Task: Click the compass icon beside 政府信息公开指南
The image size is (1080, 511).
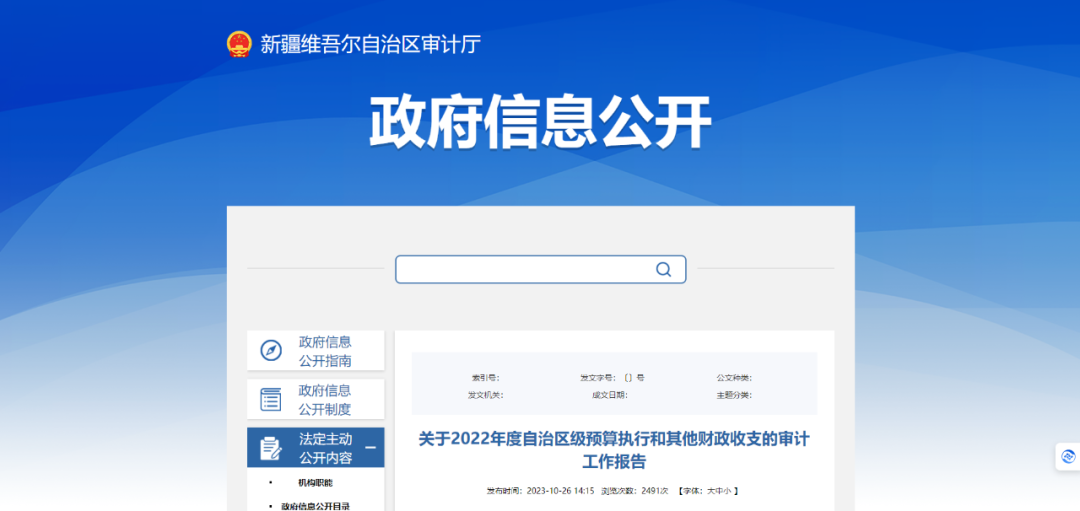Action: click(271, 351)
